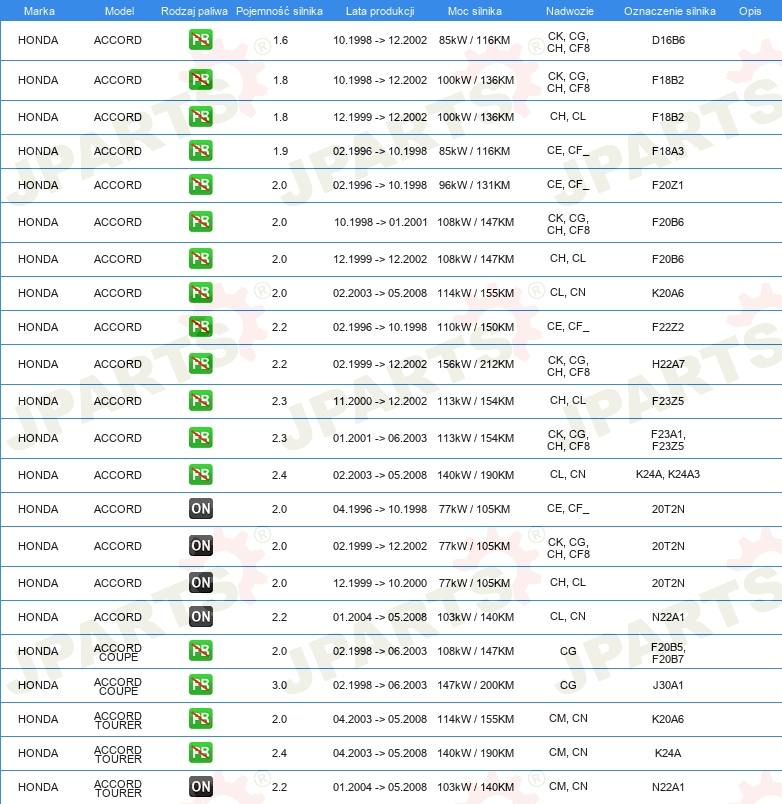This screenshot has width=782, height=804.
Task: Click the Moc silnika column header
Action: coord(475,11)
